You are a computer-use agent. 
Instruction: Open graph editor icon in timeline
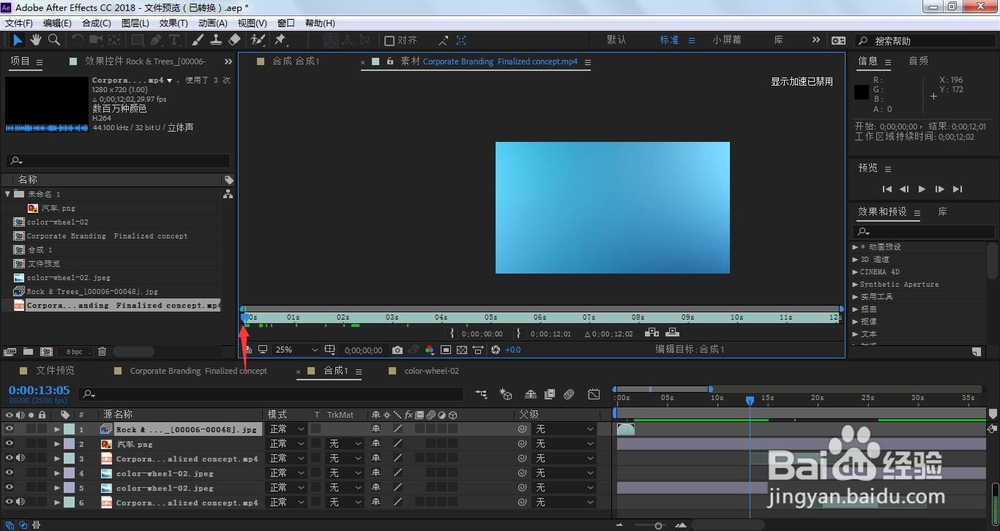594,395
